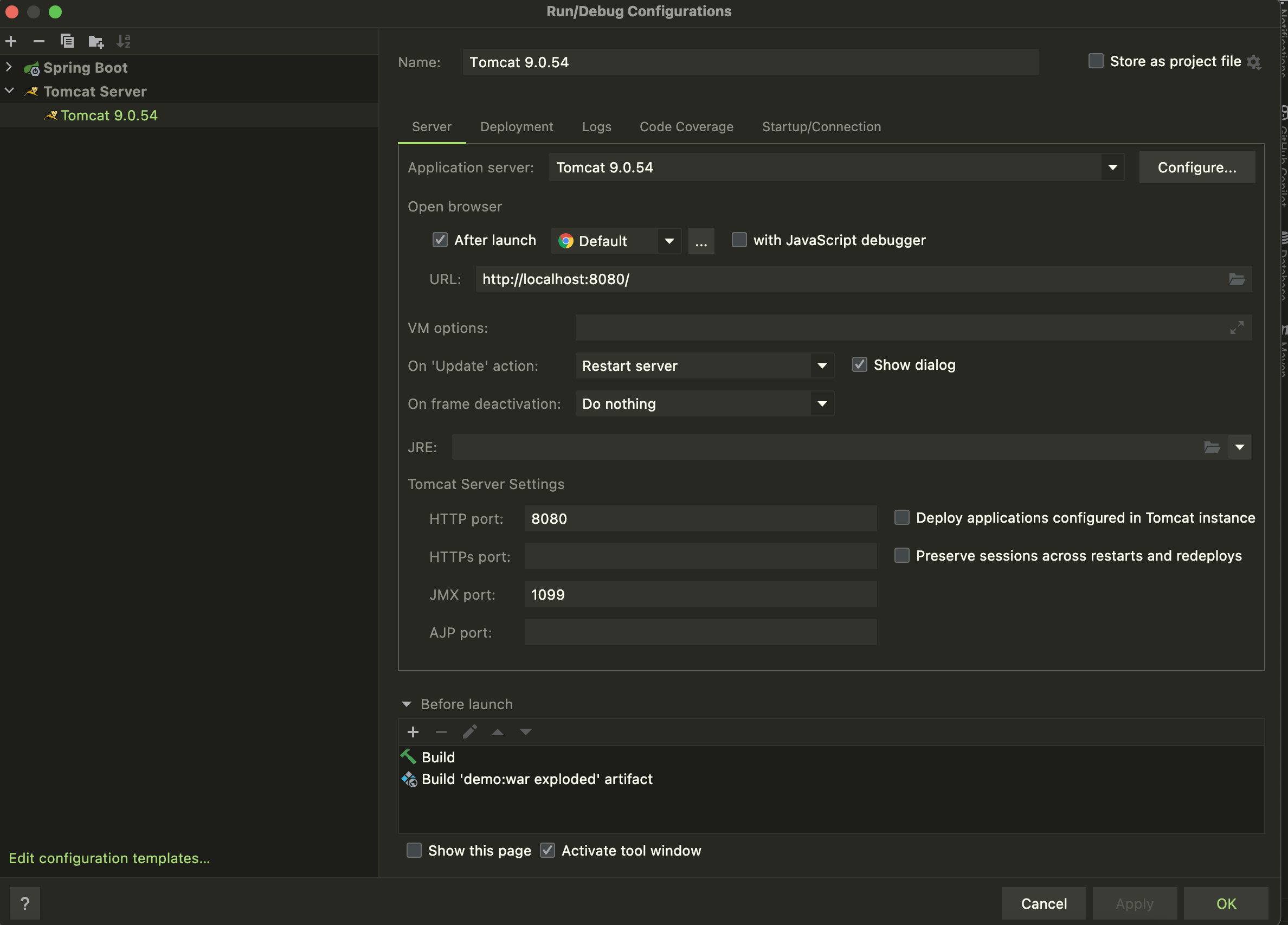Move Before launch task down
Image resolution: width=1288 pixels, height=925 pixels.
[526, 732]
